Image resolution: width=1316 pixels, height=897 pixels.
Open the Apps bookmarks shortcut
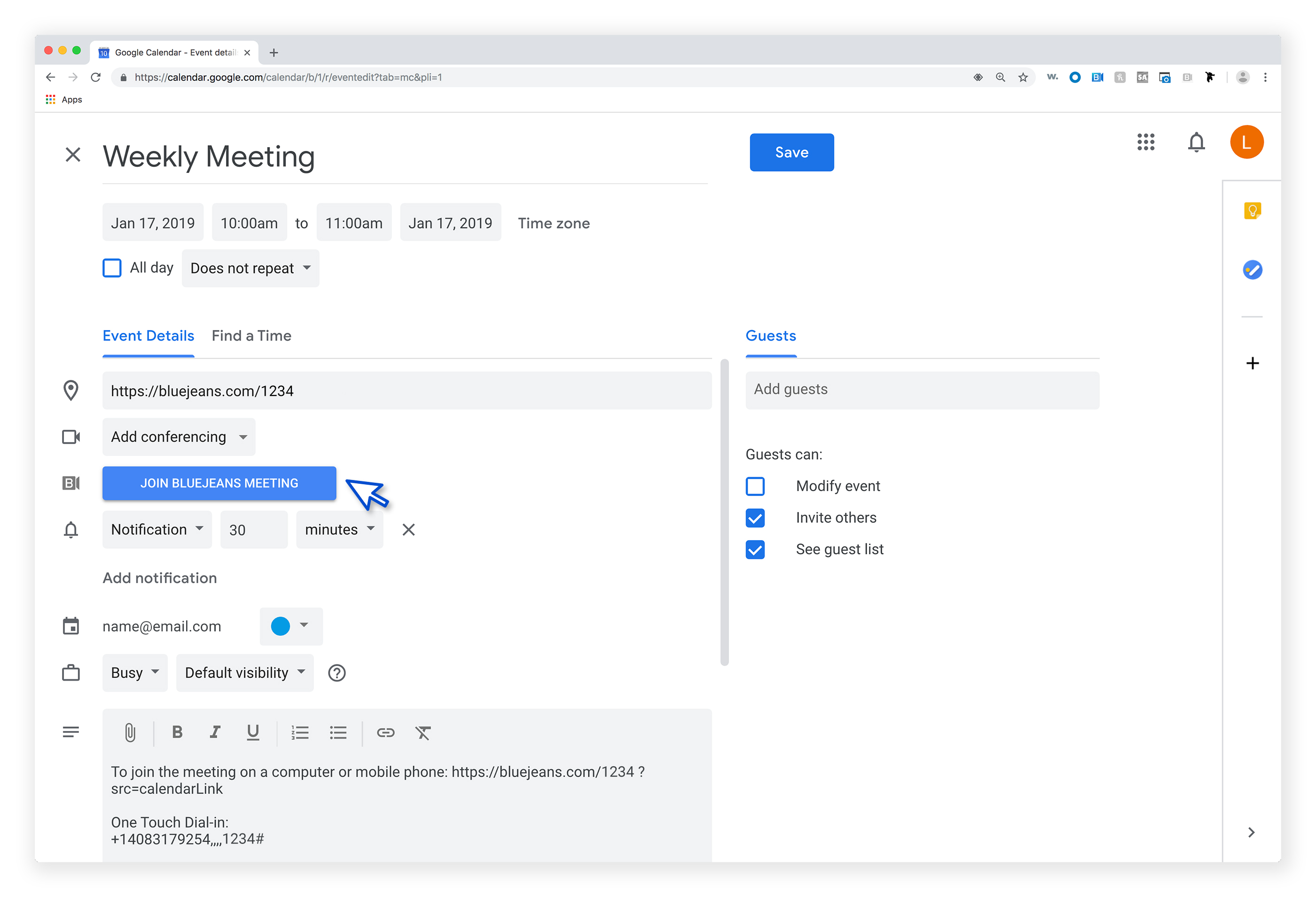[63, 100]
